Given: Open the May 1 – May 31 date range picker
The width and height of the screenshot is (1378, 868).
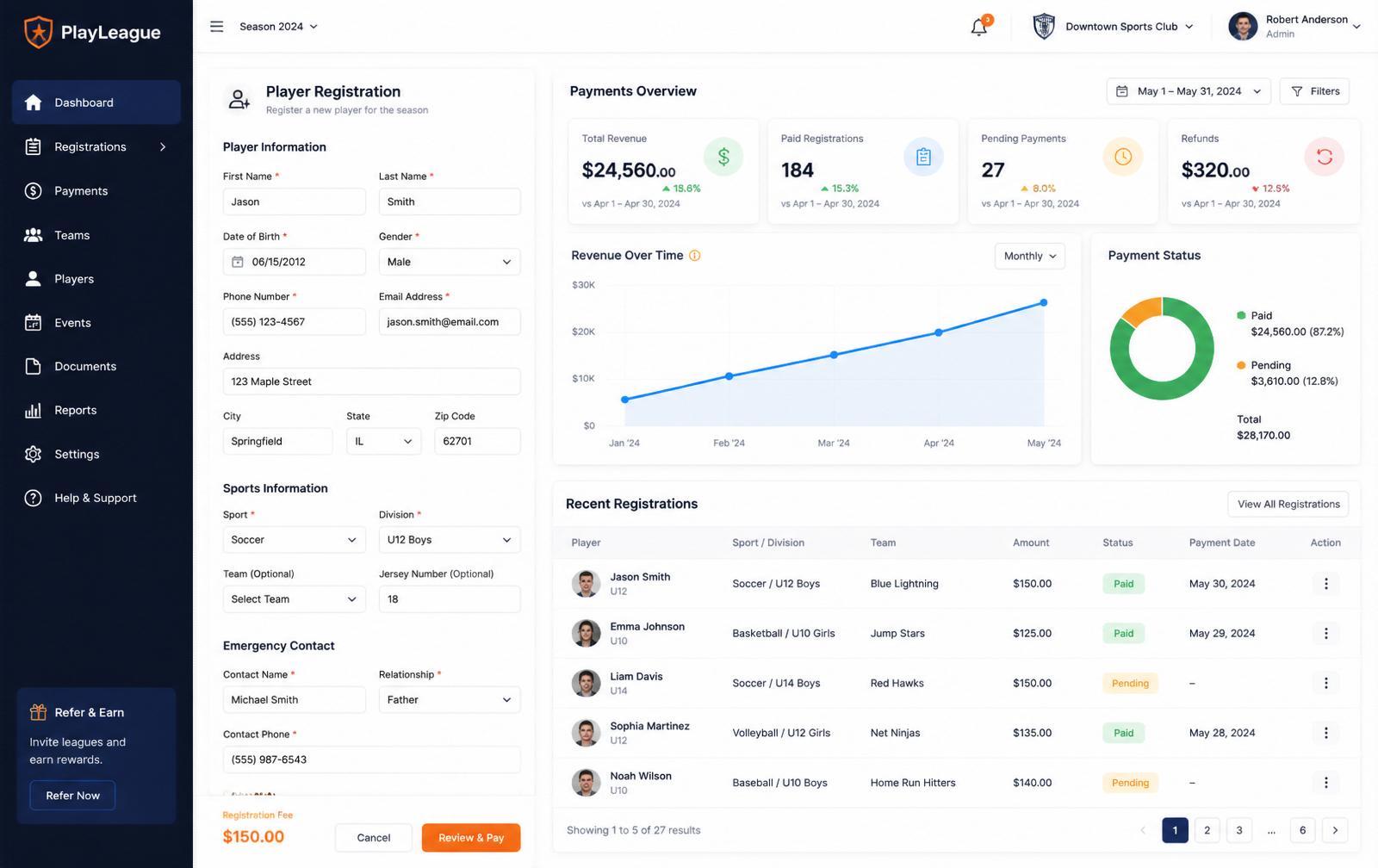Looking at the screenshot, I should click(x=1189, y=91).
